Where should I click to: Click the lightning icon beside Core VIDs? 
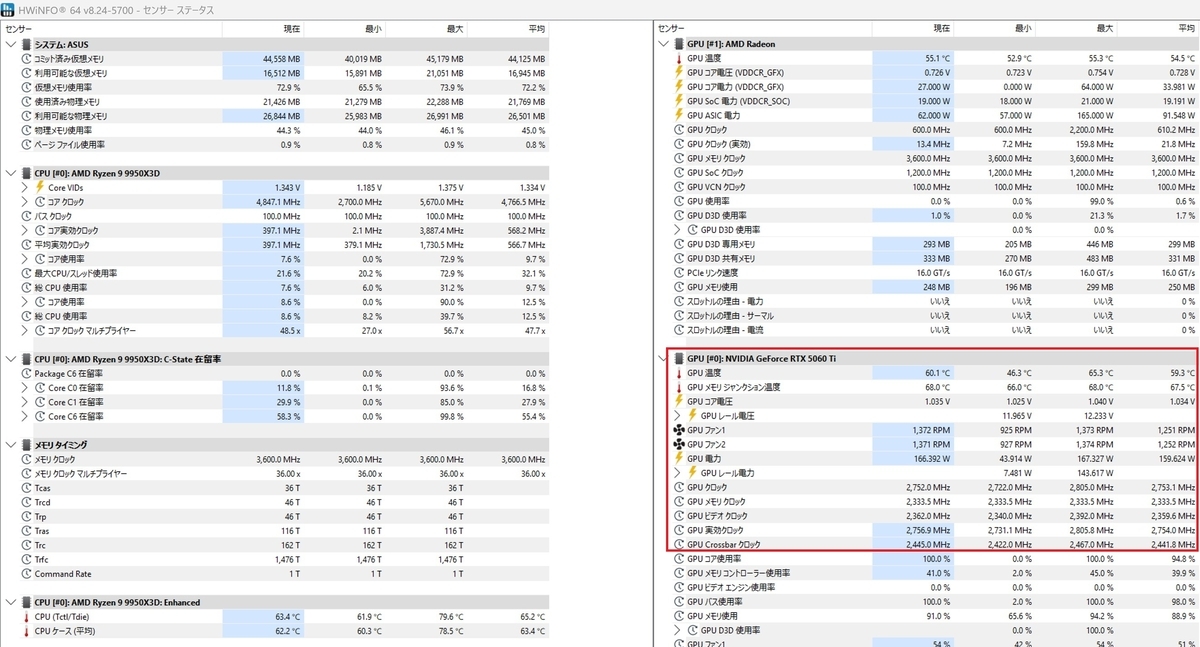click(x=40, y=187)
